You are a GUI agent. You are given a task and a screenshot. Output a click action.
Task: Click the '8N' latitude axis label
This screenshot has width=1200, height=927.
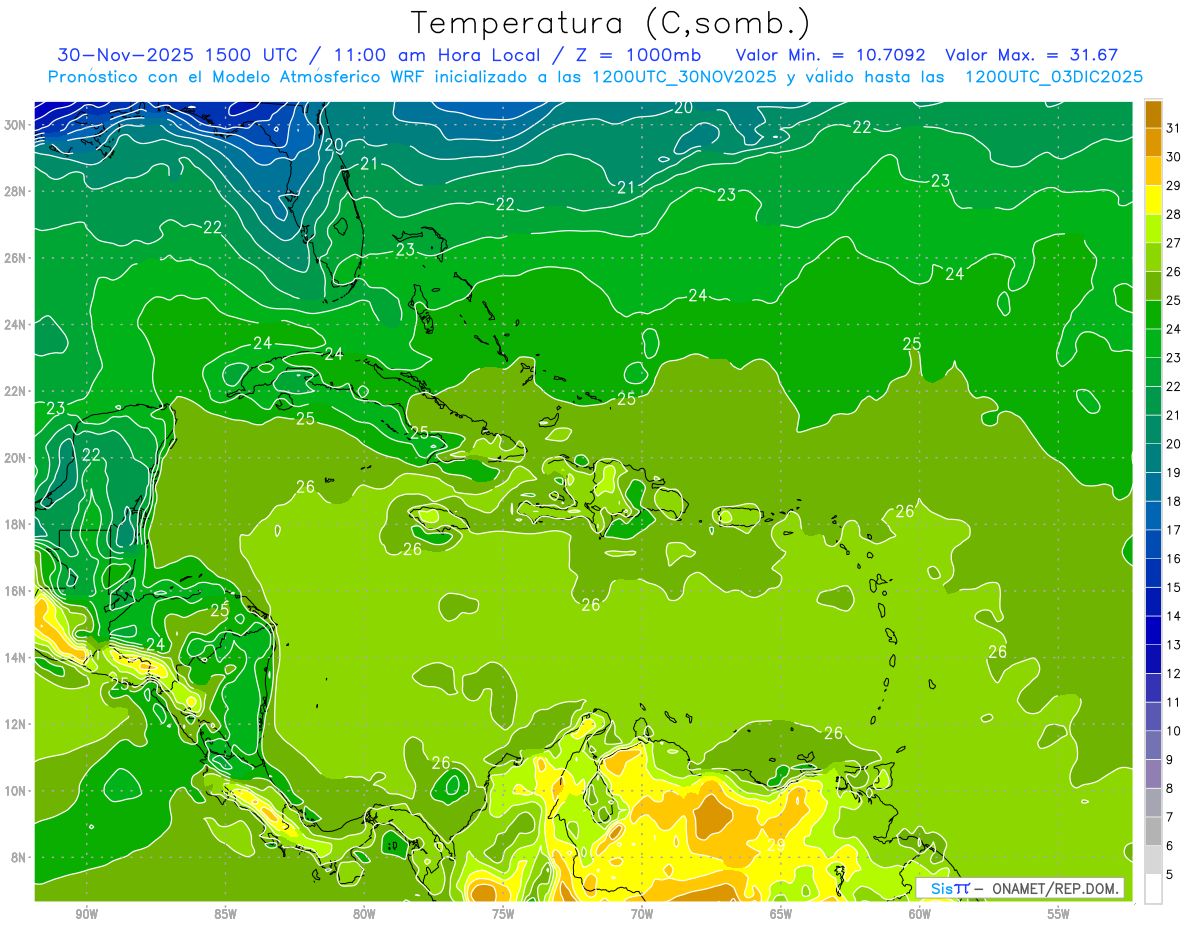click(x=20, y=857)
